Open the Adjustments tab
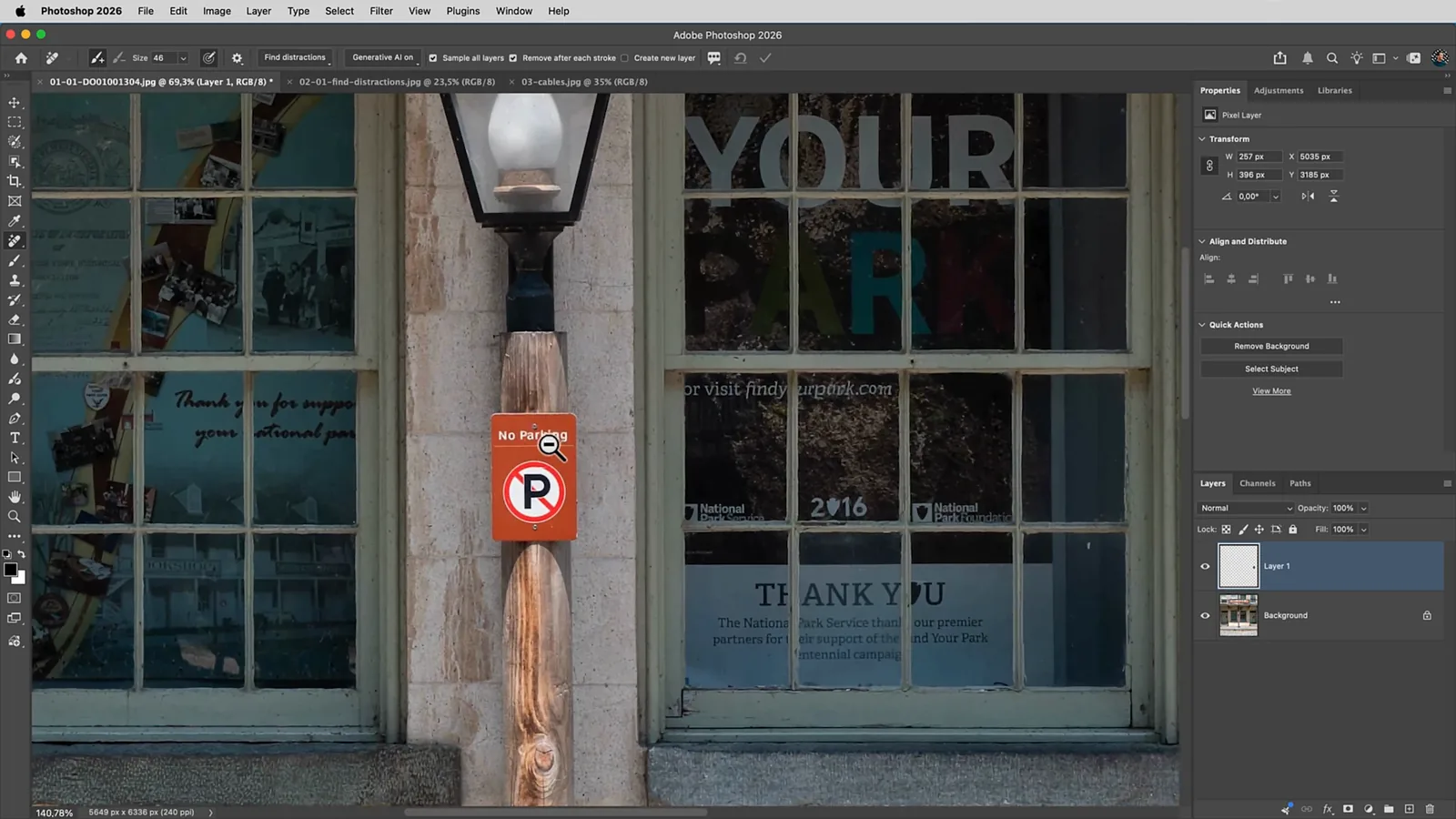 coord(1279,90)
